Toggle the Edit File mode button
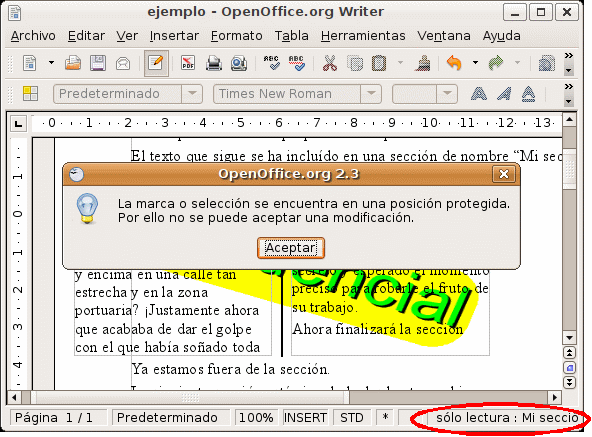 point(156,63)
